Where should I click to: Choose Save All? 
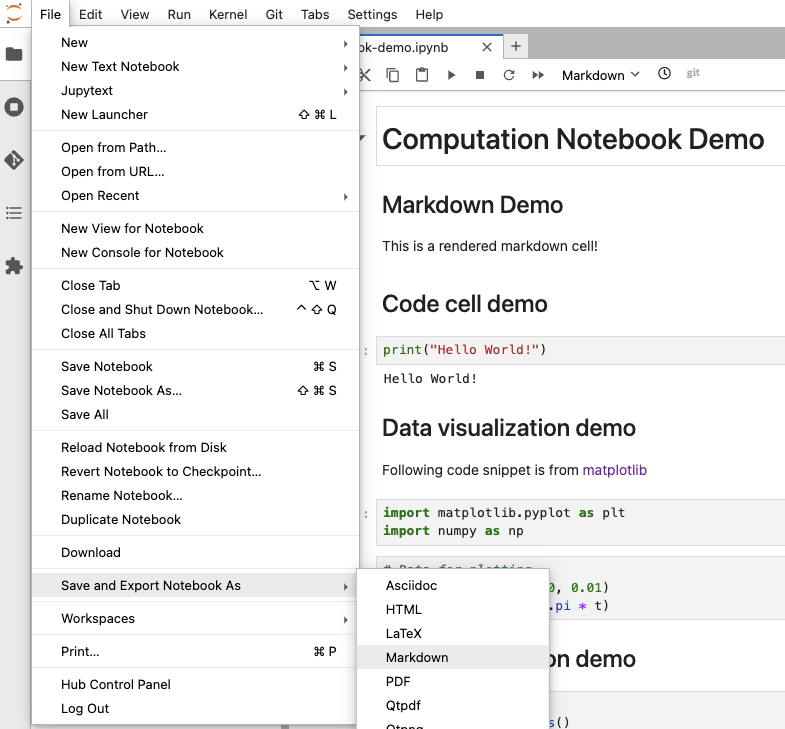(195, 415)
